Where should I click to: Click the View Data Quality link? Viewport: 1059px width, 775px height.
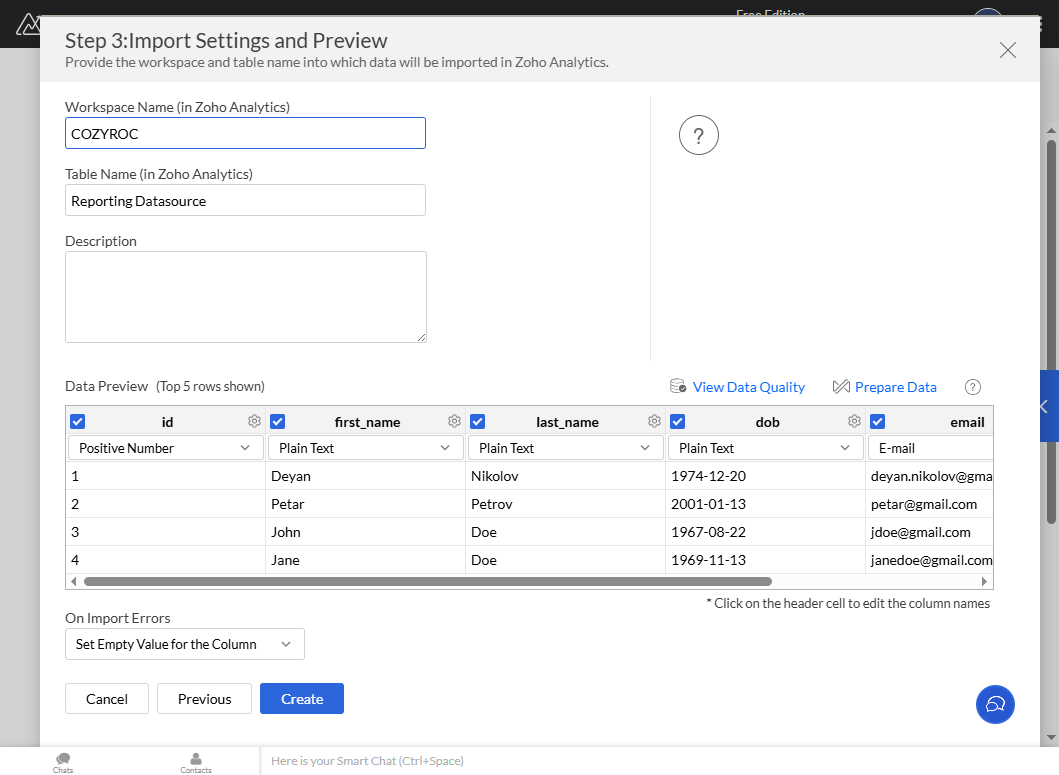point(748,387)
